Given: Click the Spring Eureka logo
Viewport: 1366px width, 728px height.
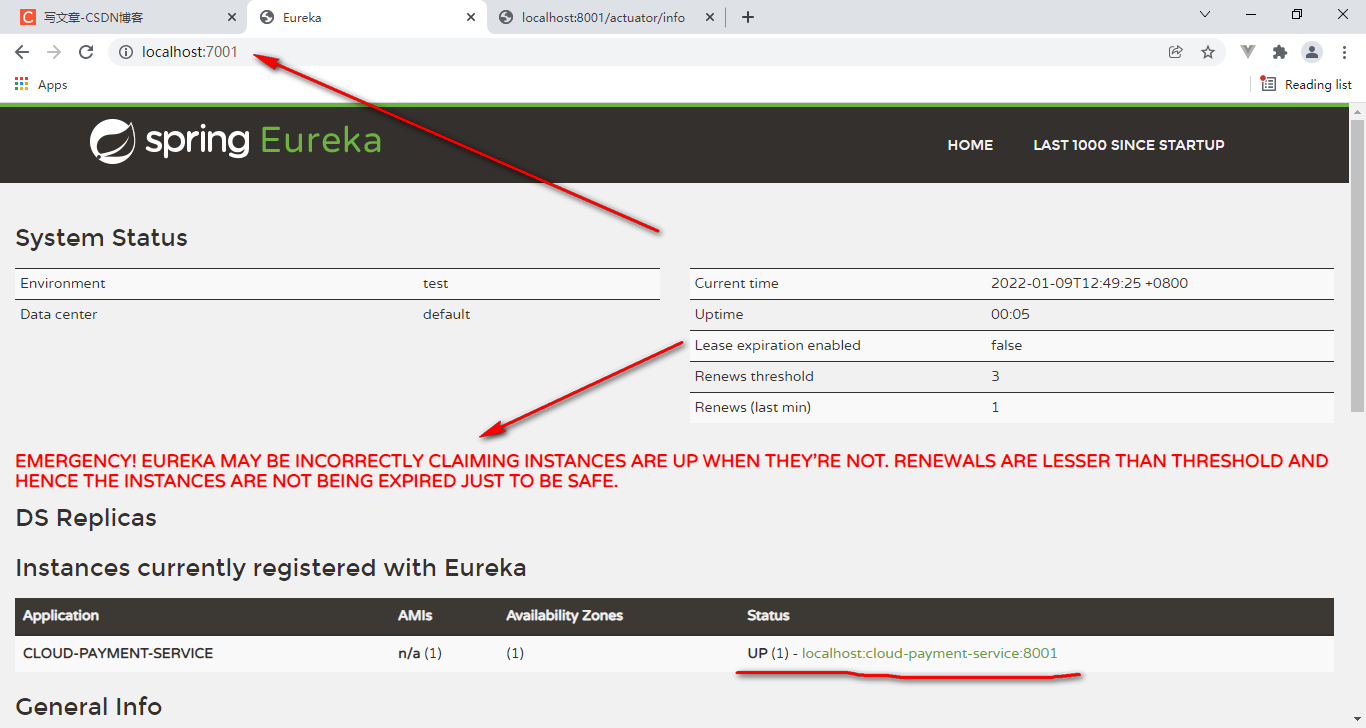Looking at the screenshot, I should (236, 141).
